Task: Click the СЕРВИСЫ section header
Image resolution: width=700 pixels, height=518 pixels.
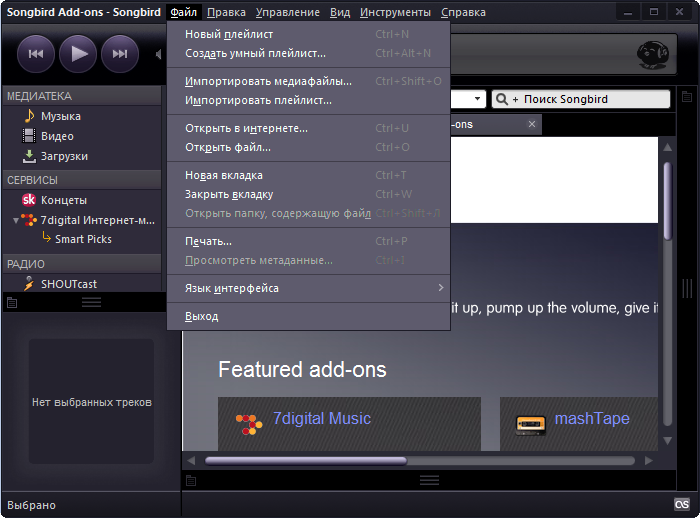Action: tap(82, 180)
